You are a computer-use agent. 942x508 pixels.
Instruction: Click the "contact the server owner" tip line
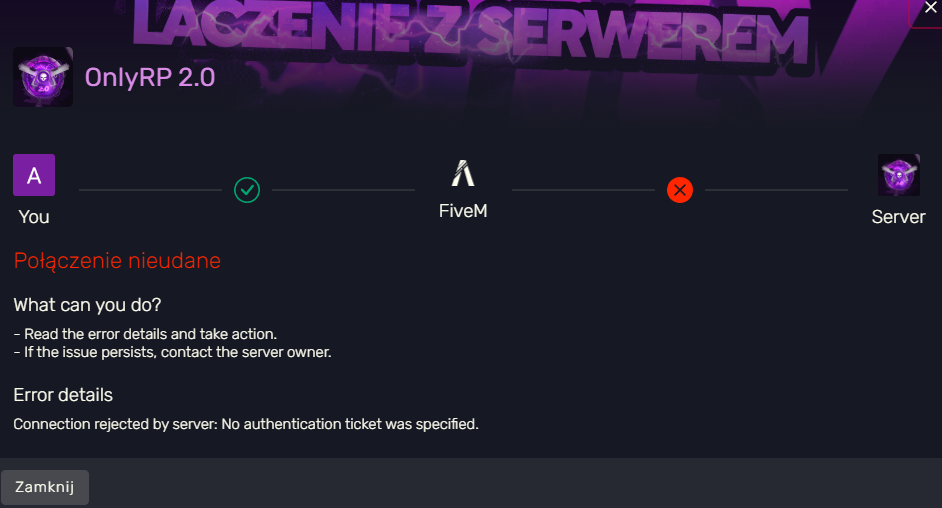coord(172,352)
